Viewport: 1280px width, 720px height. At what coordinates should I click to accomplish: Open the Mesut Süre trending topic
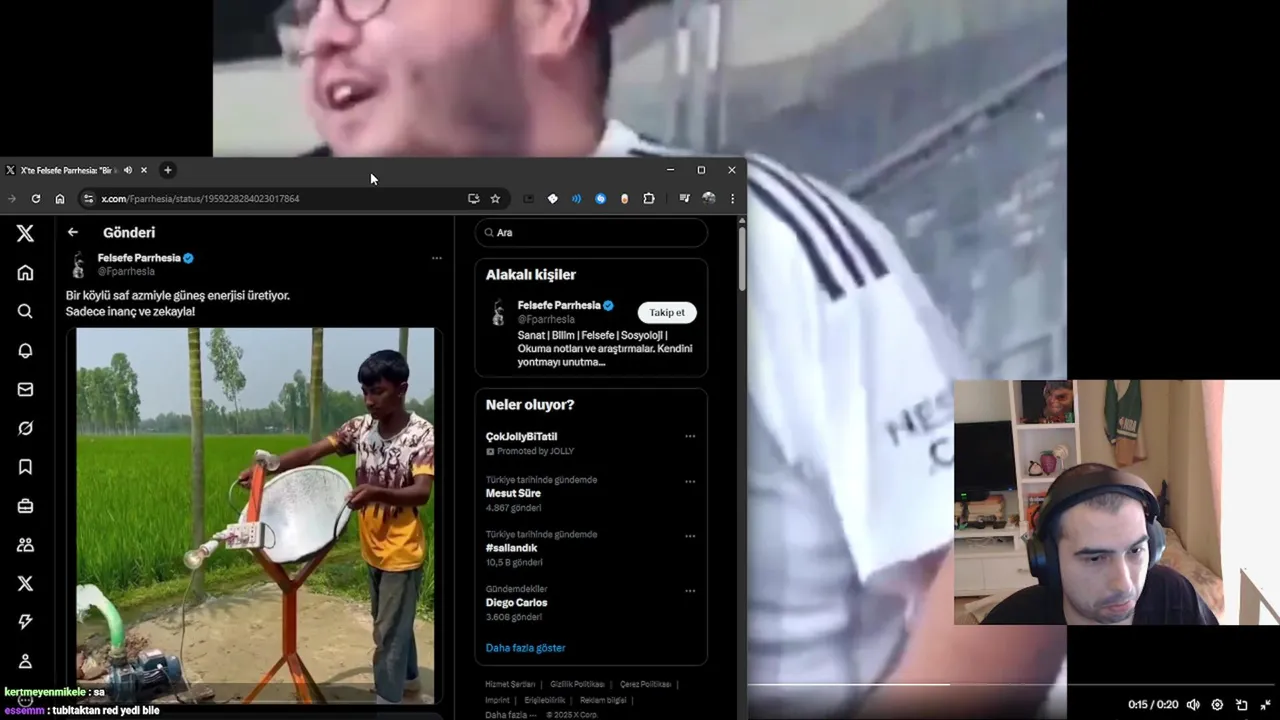pyautogui.click(x=513, y=493)
